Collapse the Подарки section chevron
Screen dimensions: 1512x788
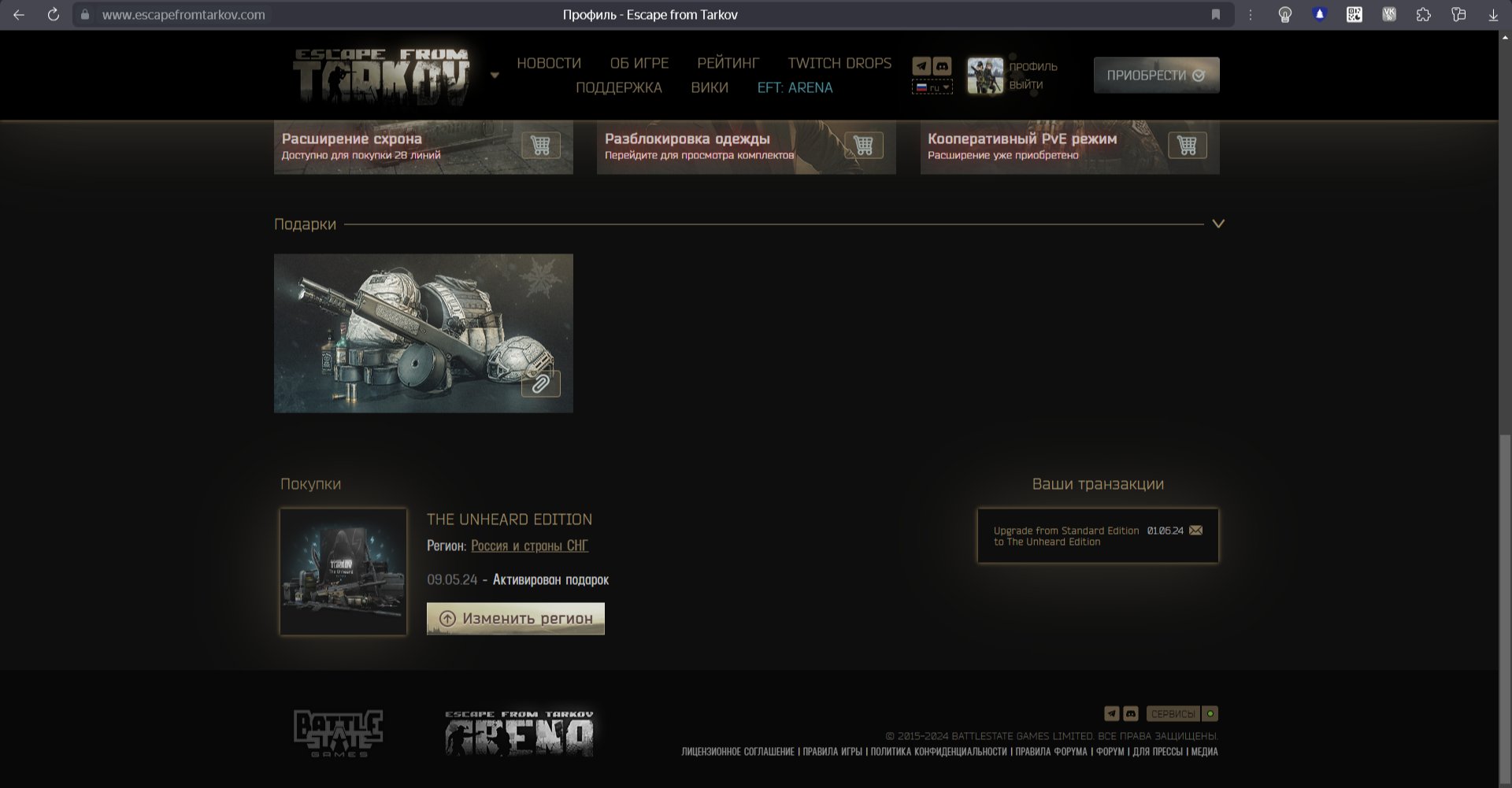pos(1218,224)
